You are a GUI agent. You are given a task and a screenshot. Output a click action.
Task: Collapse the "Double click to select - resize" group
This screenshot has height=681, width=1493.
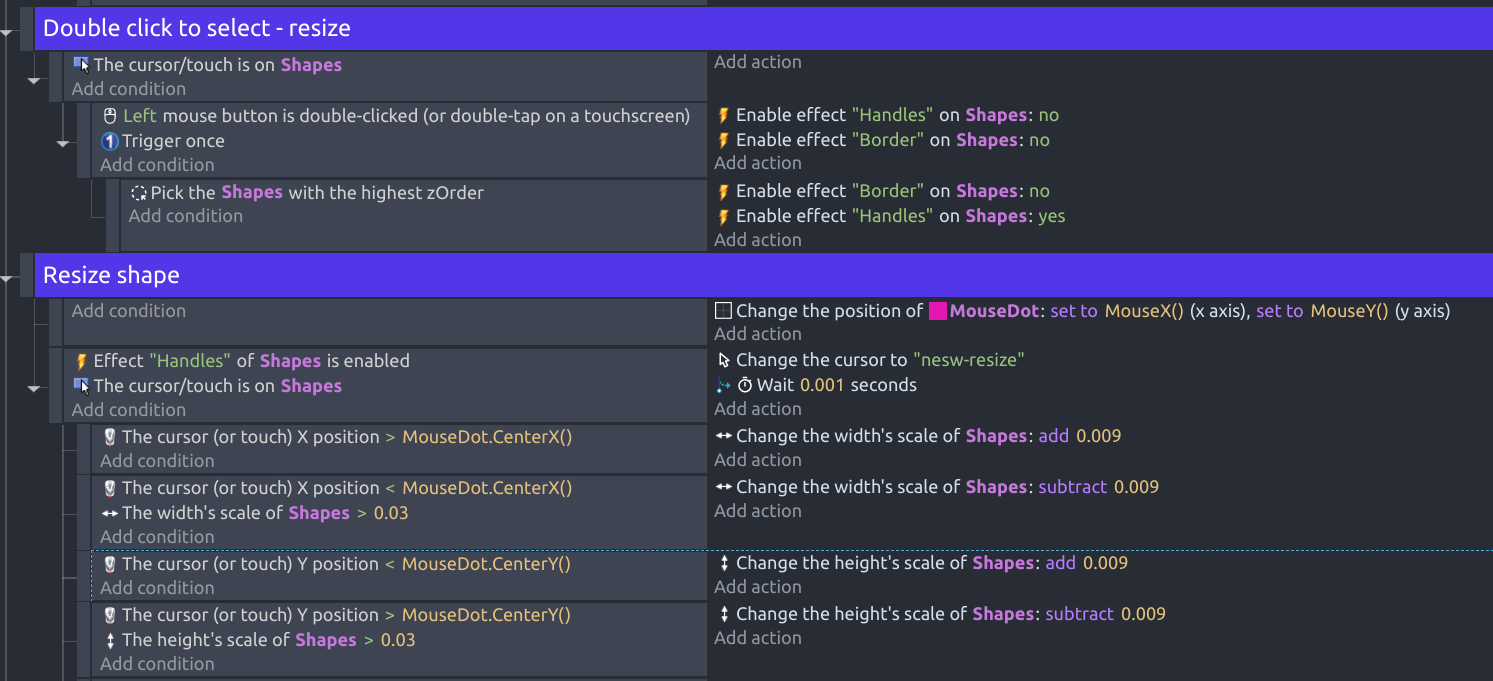(x=9, y=33)
